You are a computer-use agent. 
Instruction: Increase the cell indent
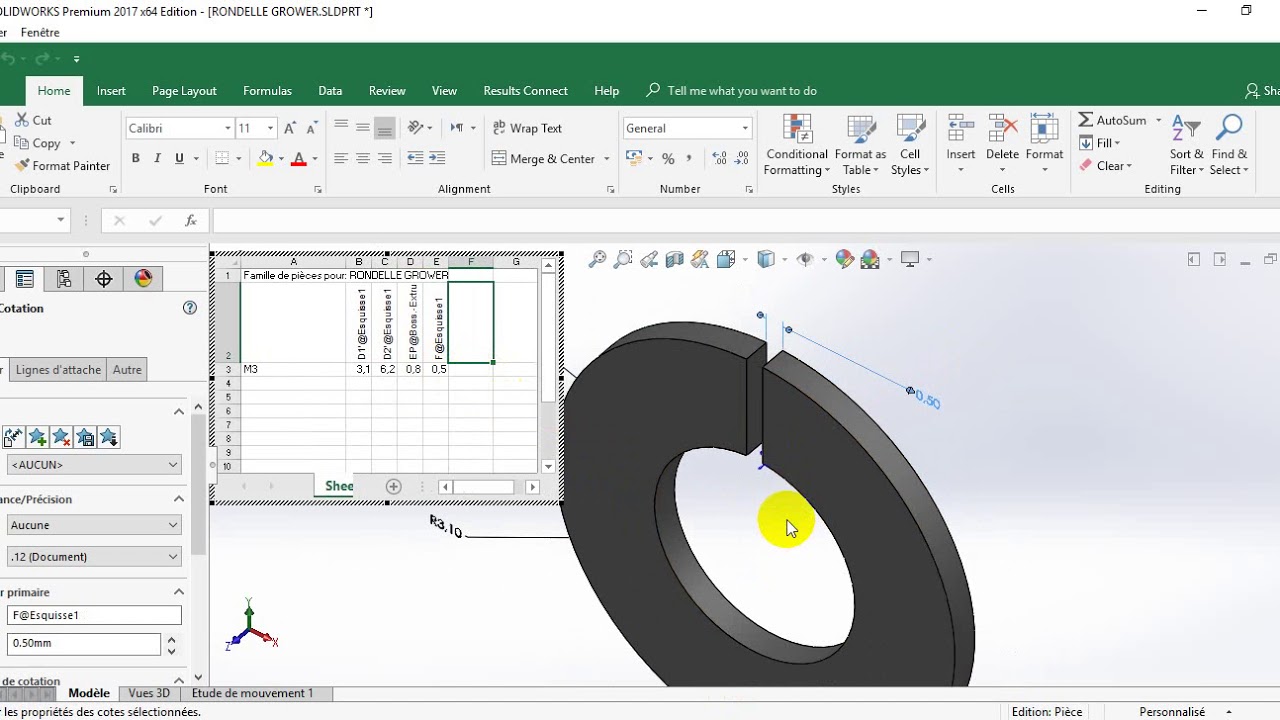point(438,158)
